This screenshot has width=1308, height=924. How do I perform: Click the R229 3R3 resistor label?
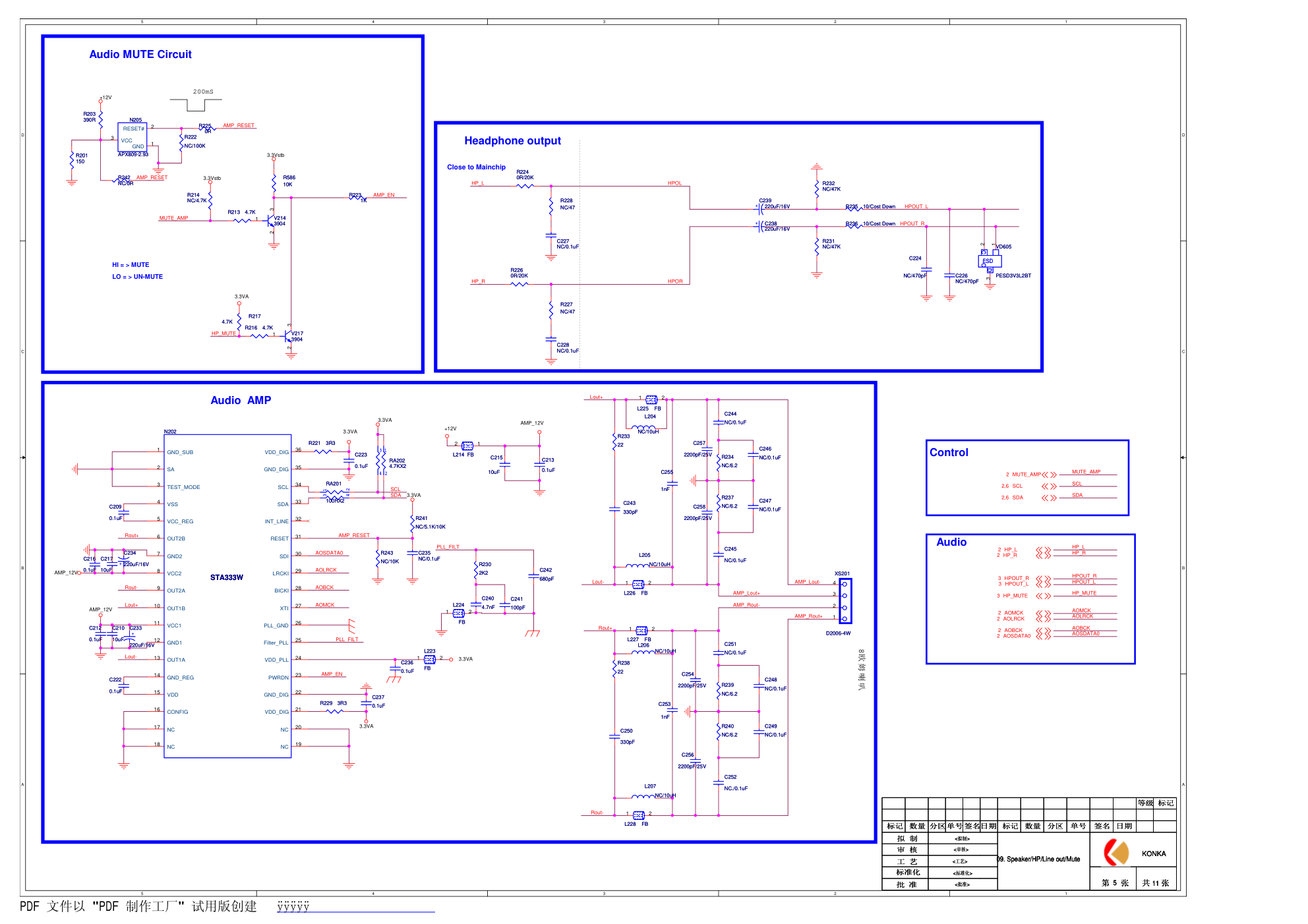[334, 703]
